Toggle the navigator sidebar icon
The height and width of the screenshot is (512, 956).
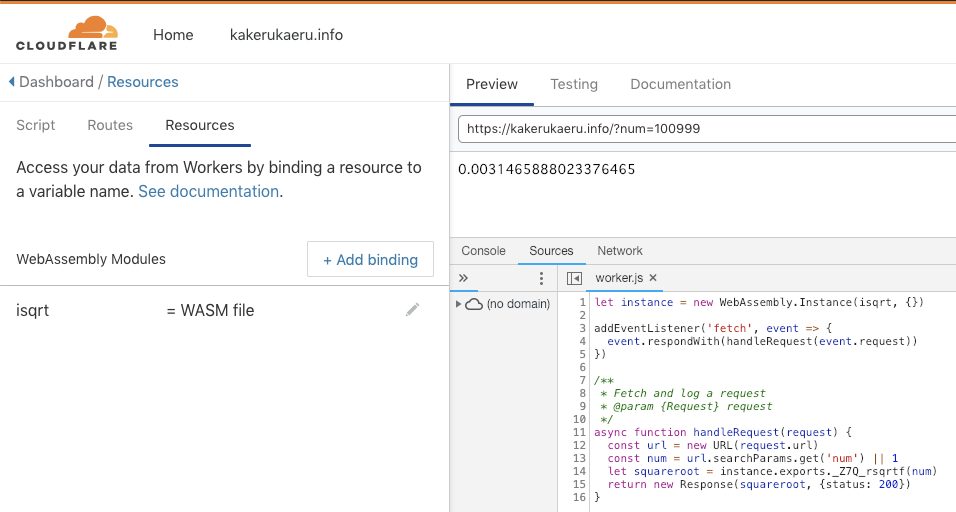click(574, 279)
